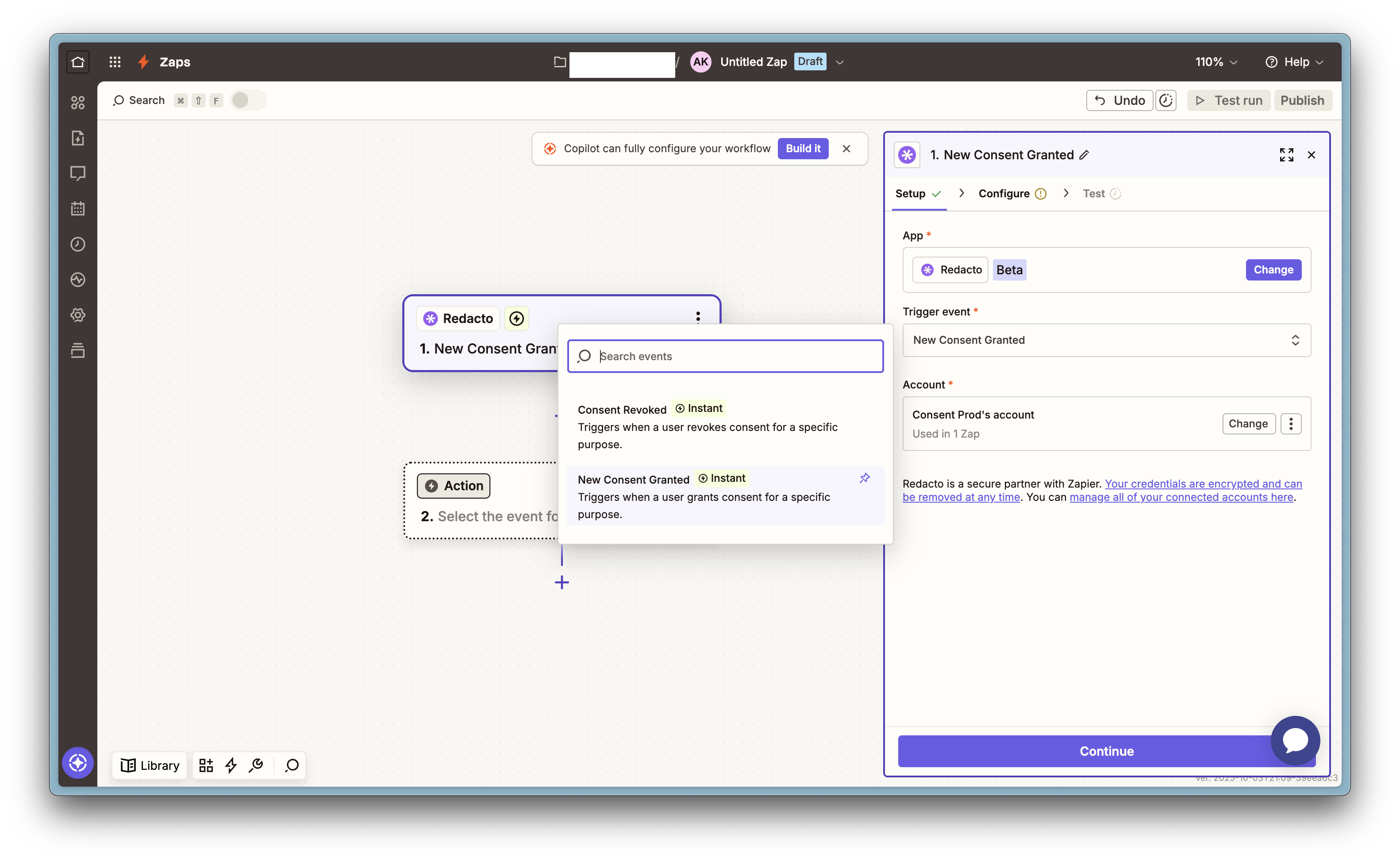
Task: Toggle the switch next to Search
Action: coord(248,100)
